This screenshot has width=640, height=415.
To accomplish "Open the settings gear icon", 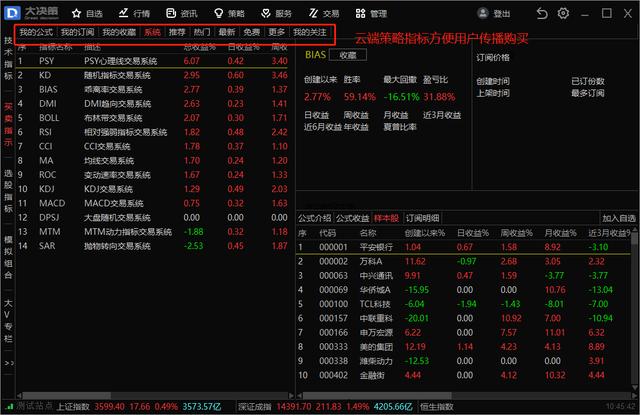I will click(x=563, y=13).
